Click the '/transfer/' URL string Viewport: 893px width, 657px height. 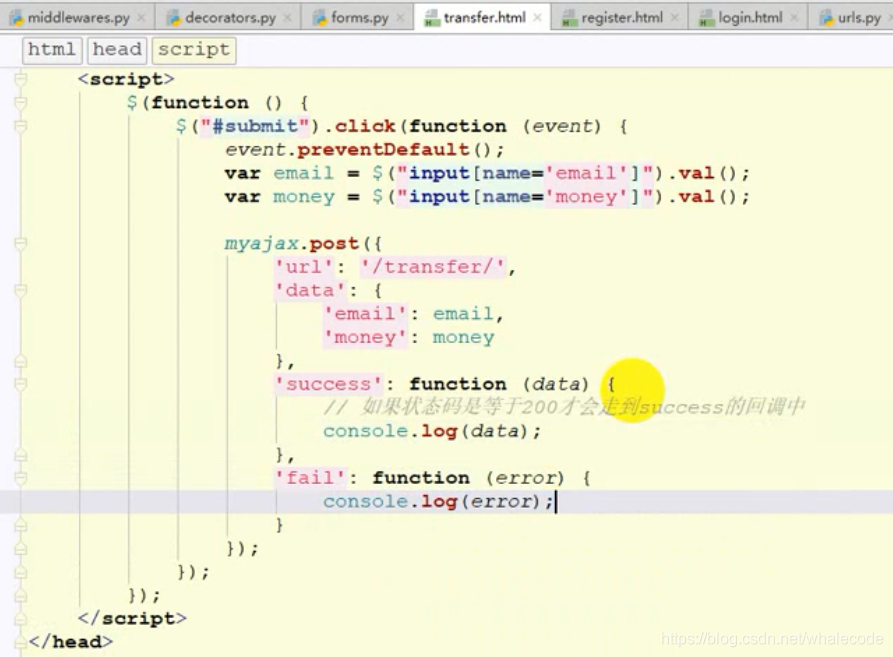(433, 267)
